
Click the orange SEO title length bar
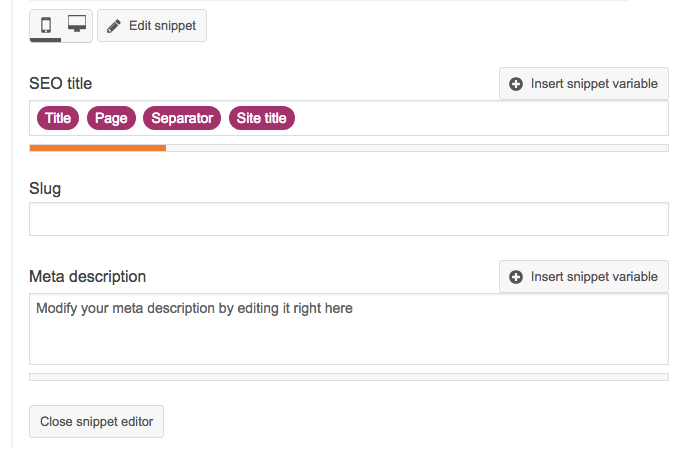[97, 148]
